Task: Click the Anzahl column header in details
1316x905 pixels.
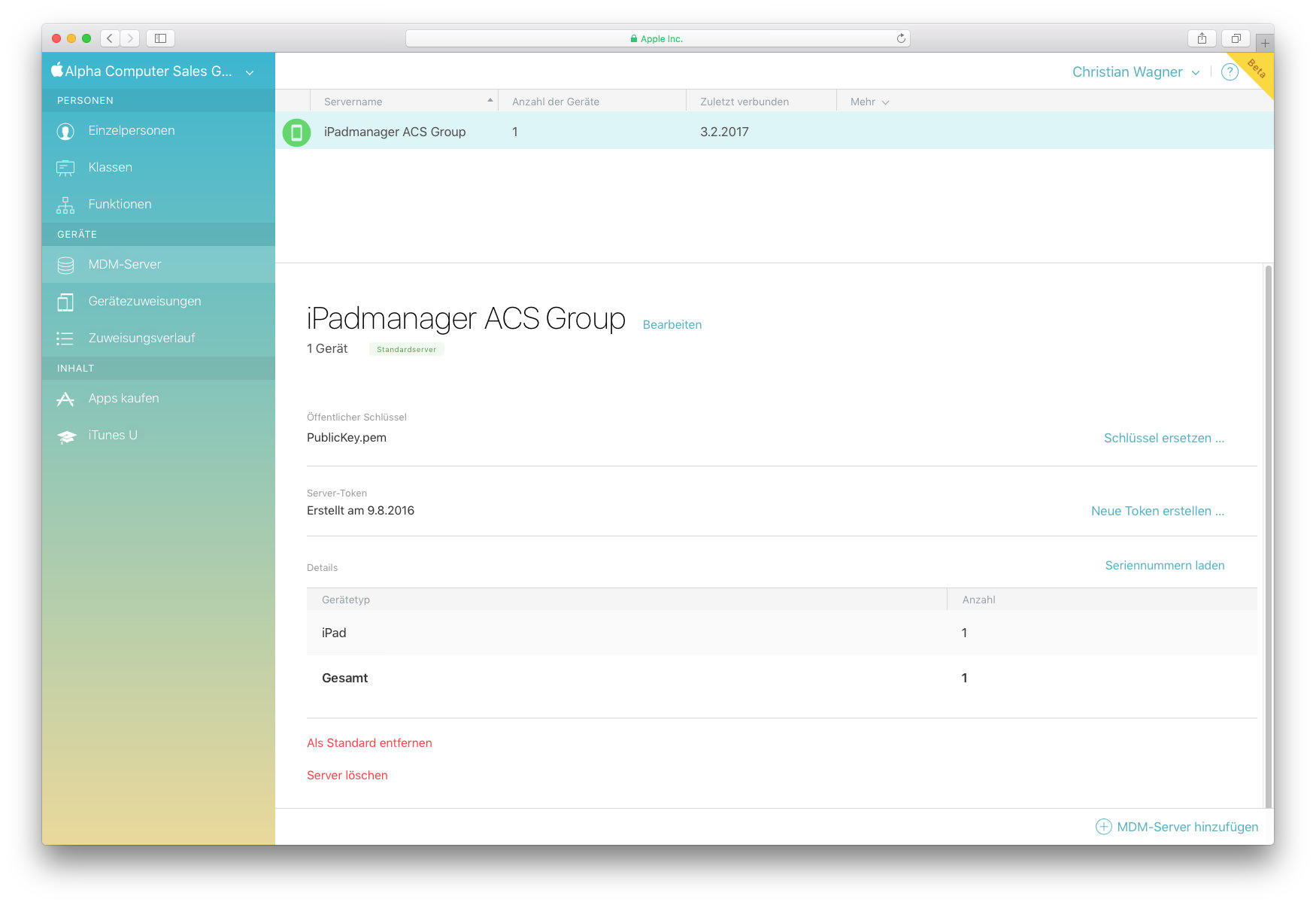Action: pyautogui.click(x=1102, y=600)
